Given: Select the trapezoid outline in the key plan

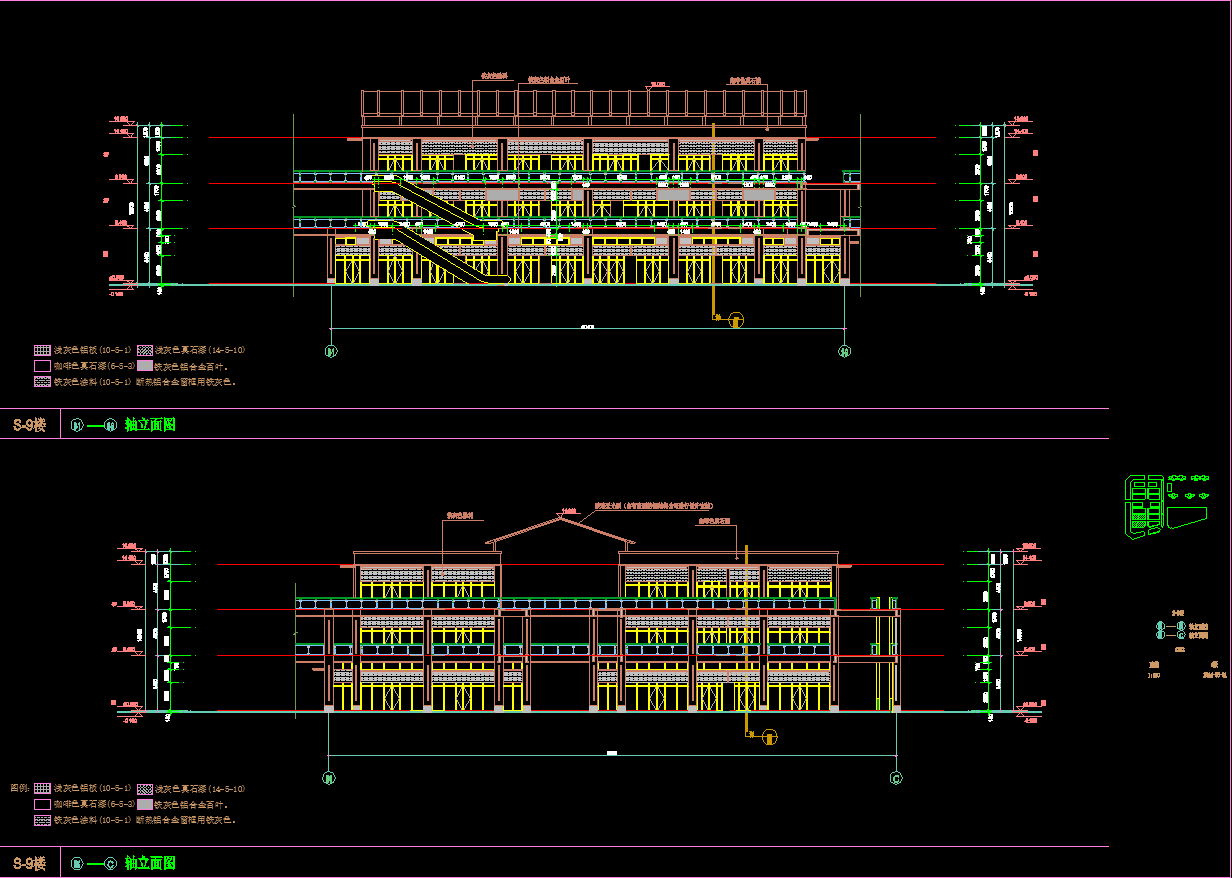Looking at the screenshot, I should tap(1187, 516).
